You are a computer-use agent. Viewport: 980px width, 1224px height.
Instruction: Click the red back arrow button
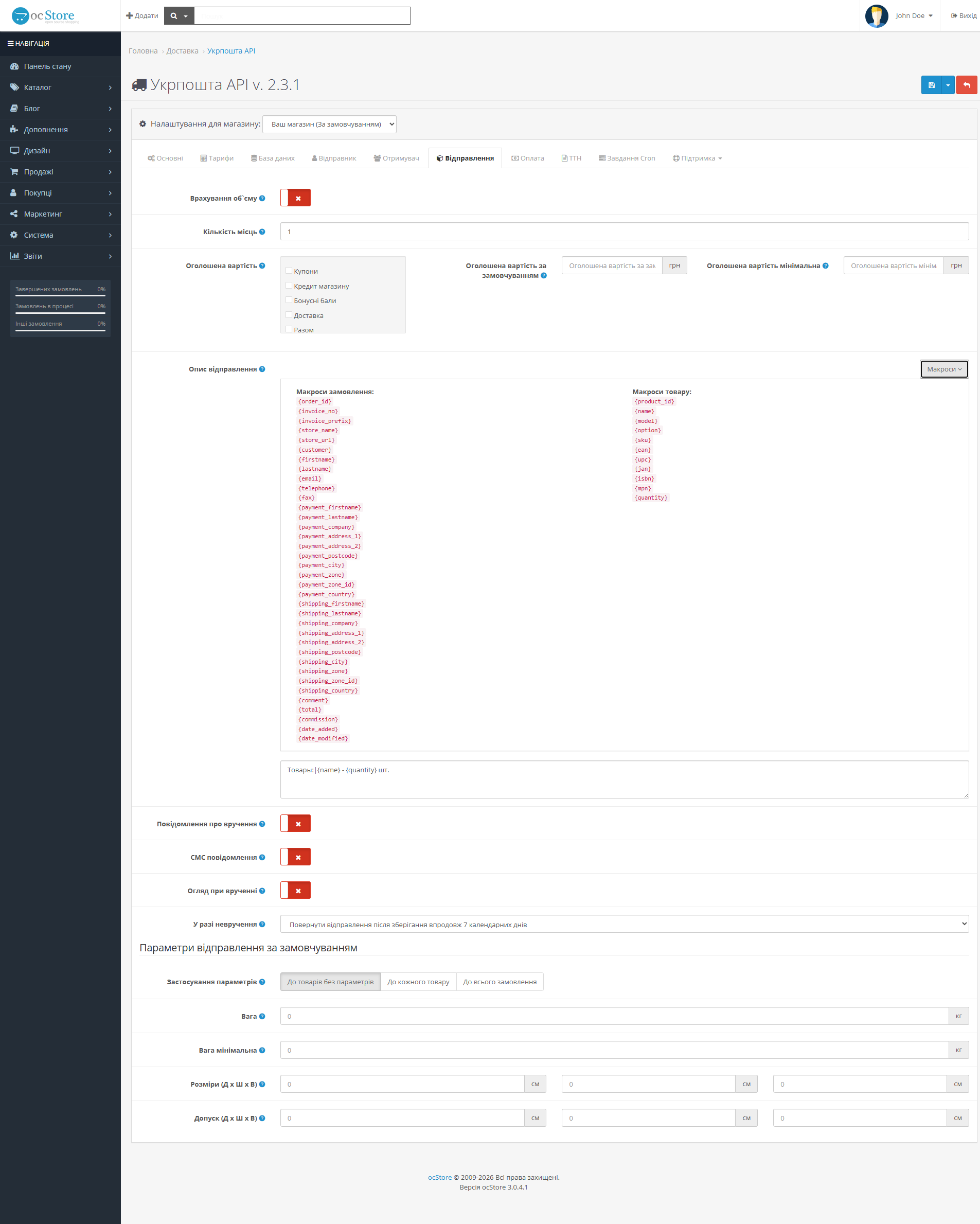click(x=967, y=85)
